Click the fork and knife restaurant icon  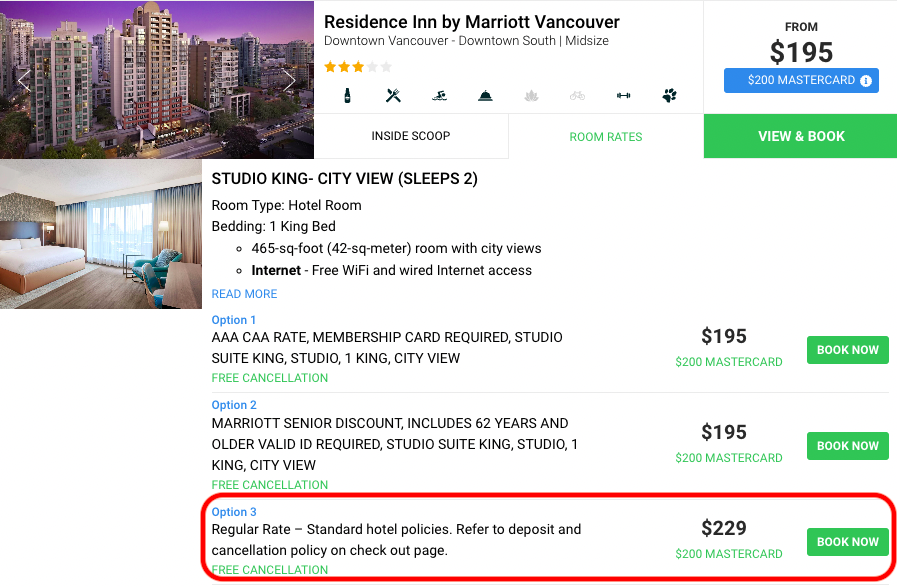coord(393,96)
